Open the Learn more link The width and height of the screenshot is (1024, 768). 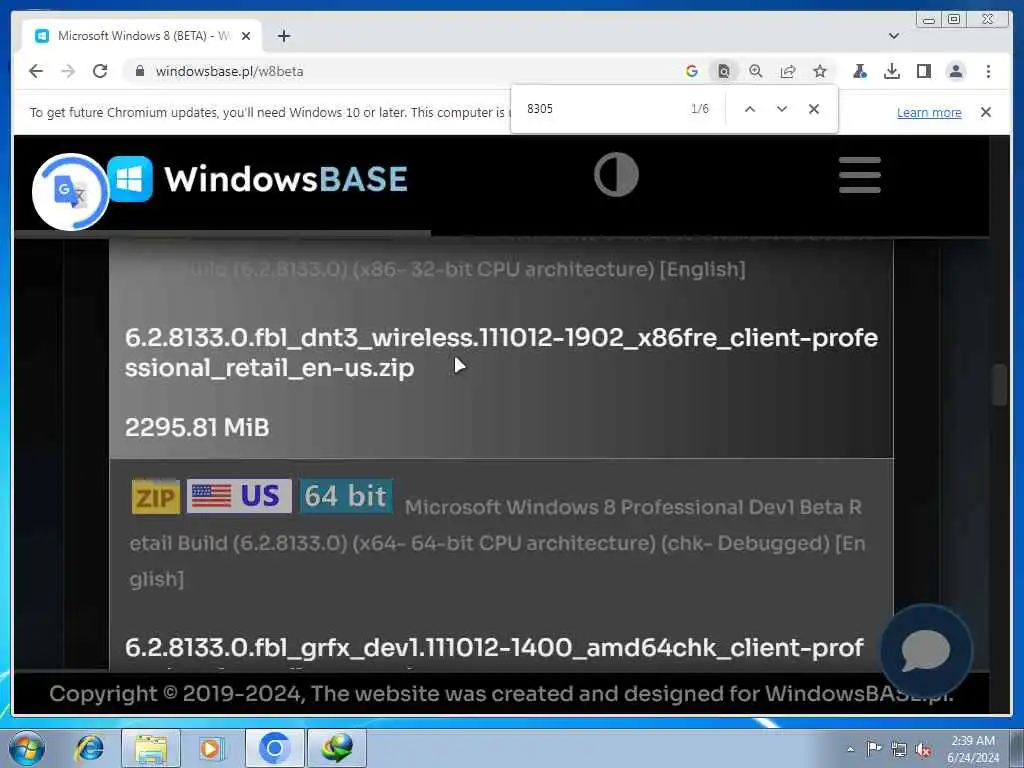pyautogui.click(x=929, y=112)
